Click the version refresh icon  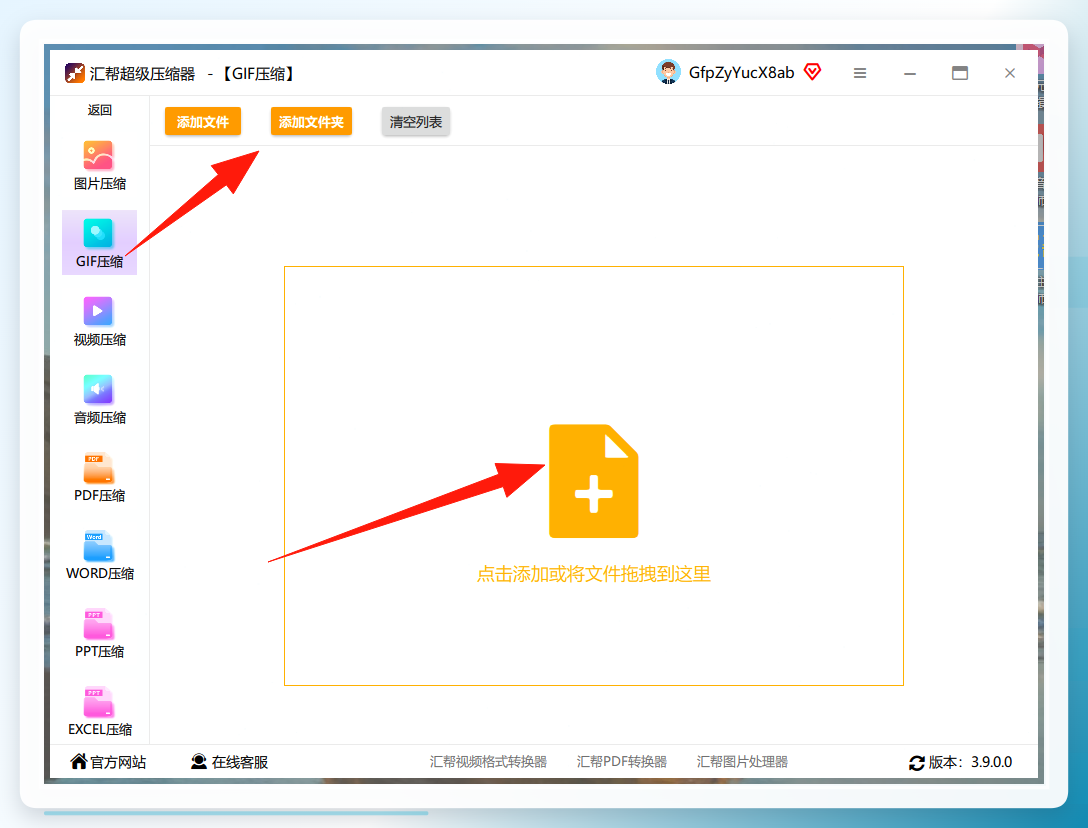click(917, 763)
